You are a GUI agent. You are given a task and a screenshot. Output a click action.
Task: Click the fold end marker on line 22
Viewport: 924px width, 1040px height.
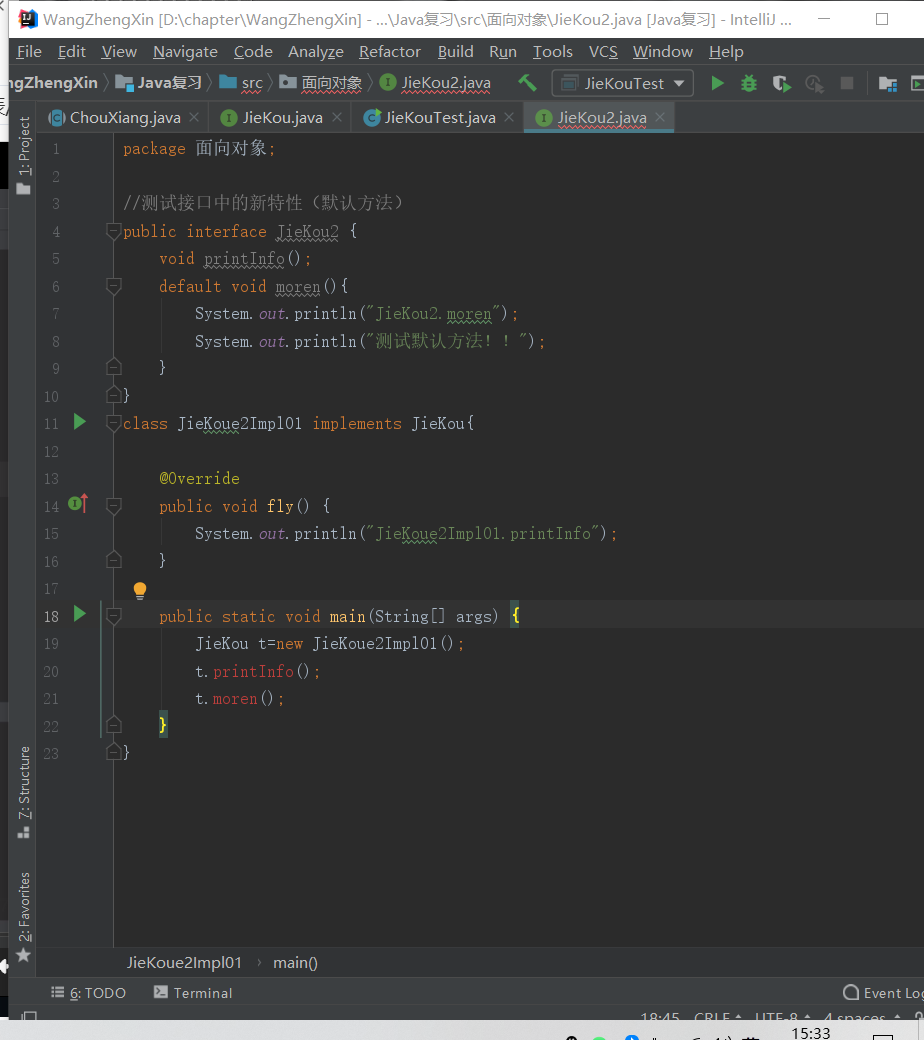click(x=113, y=724)
